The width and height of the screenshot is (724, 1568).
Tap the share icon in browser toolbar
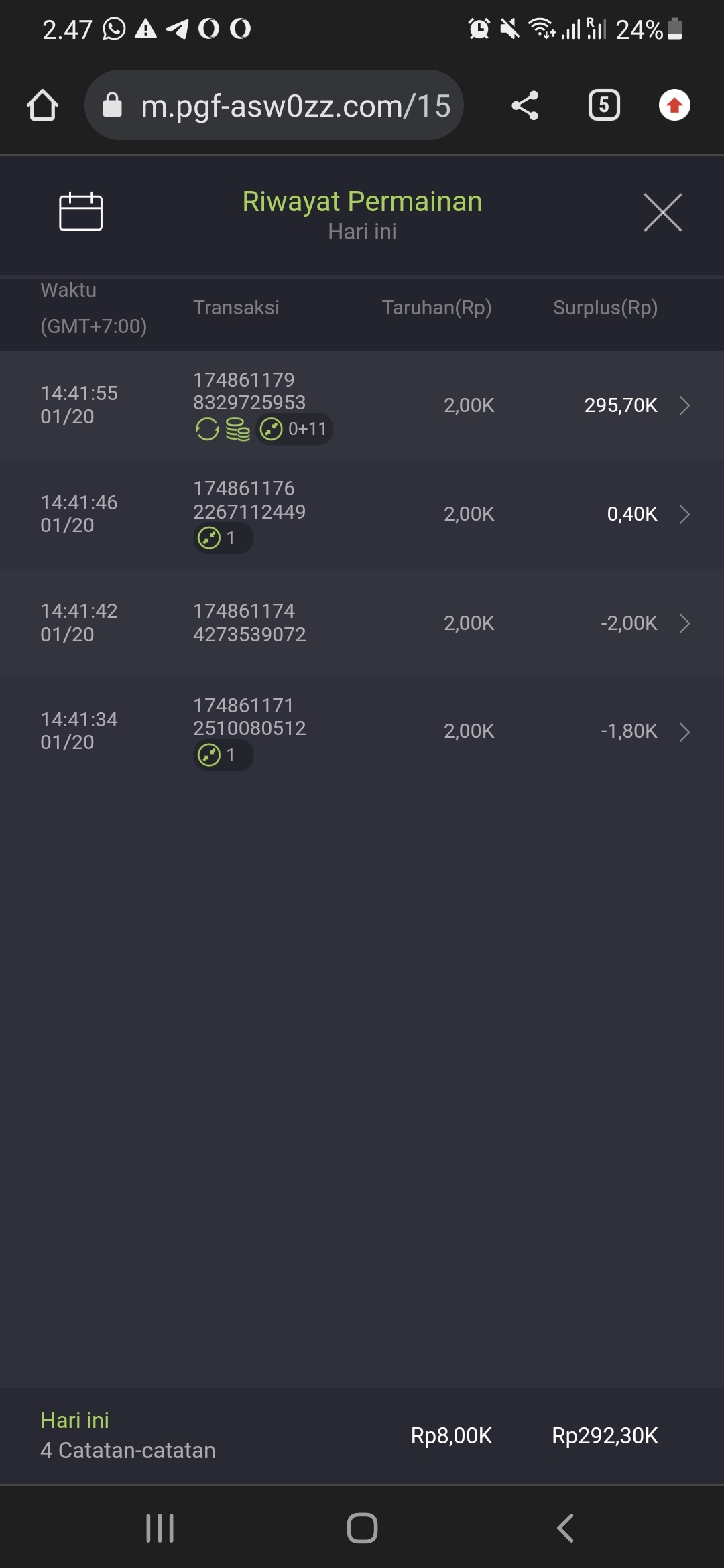[525, 105]
